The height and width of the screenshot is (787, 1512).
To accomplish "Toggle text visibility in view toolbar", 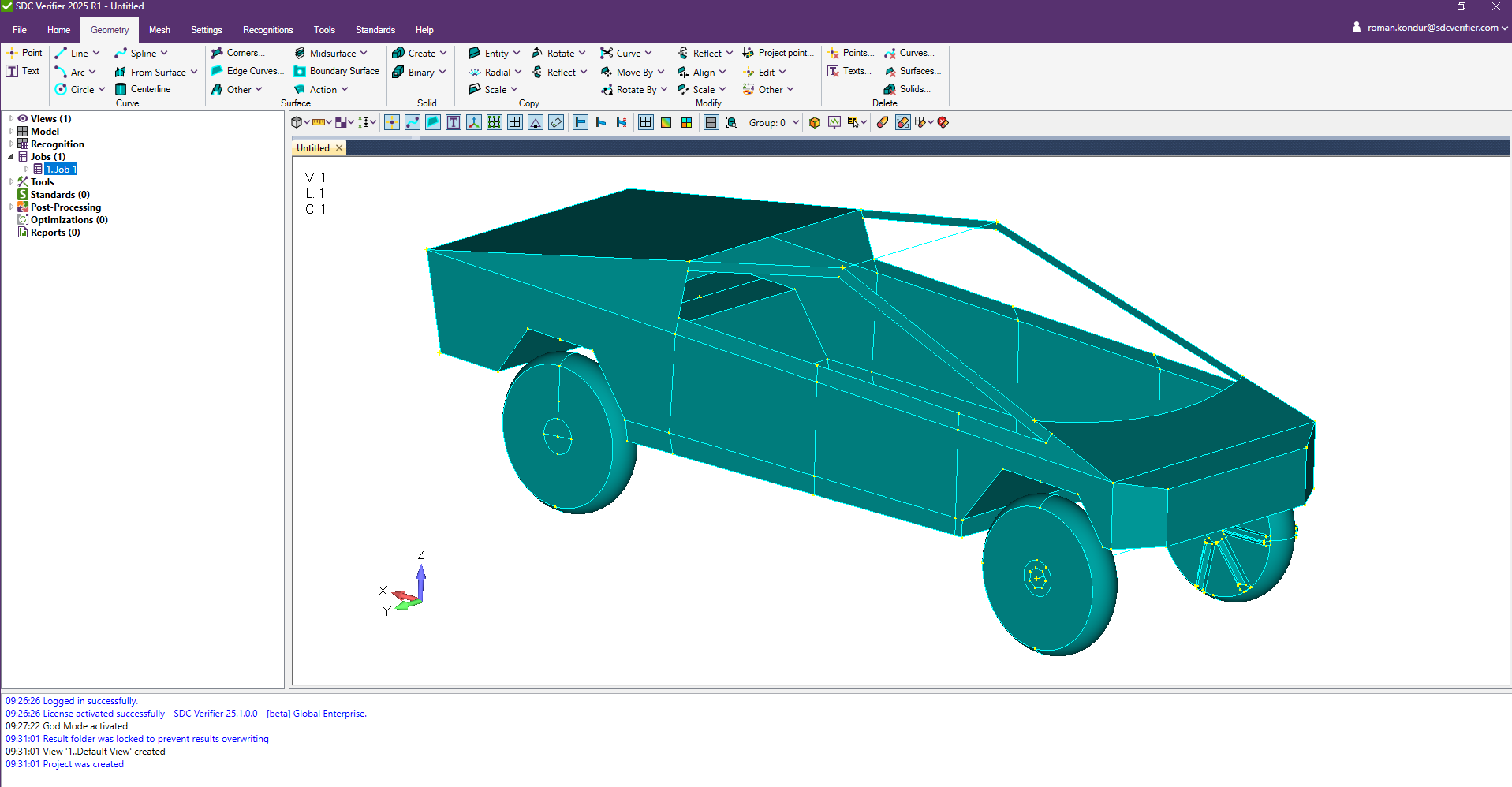I will (x=454, y=122).
